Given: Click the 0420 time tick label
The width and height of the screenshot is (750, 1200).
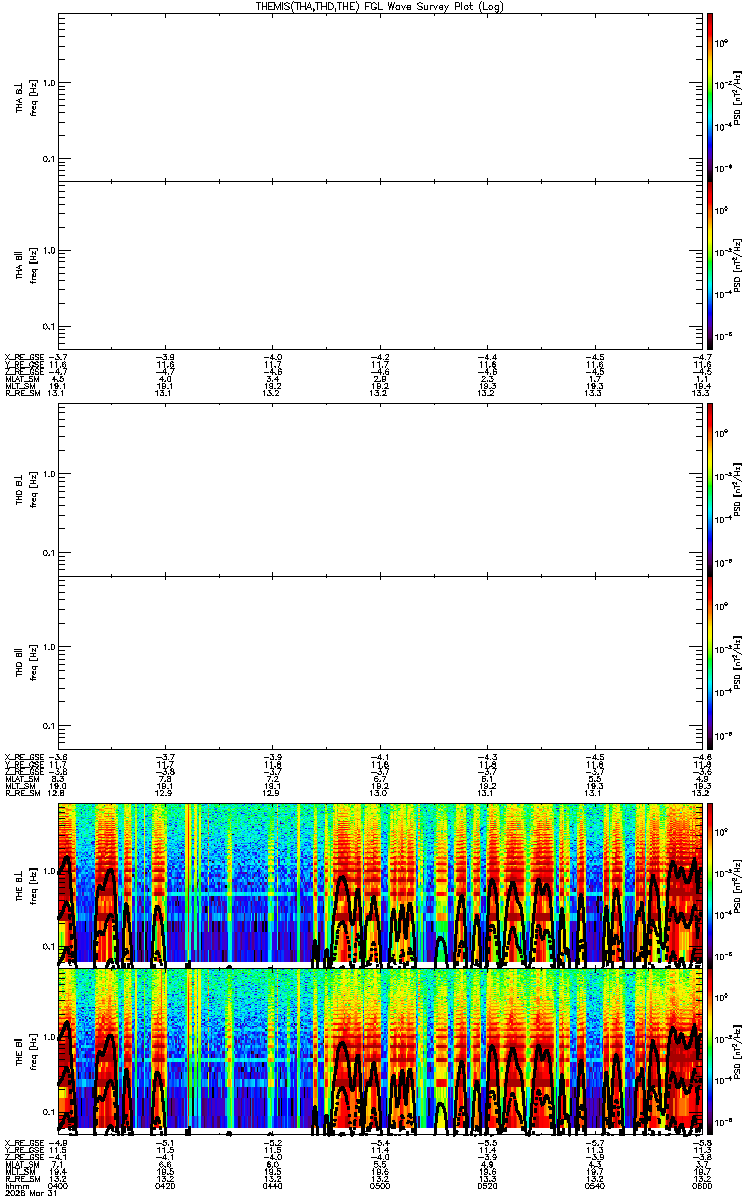Looking at the screenshot, I should point(165,1185).
